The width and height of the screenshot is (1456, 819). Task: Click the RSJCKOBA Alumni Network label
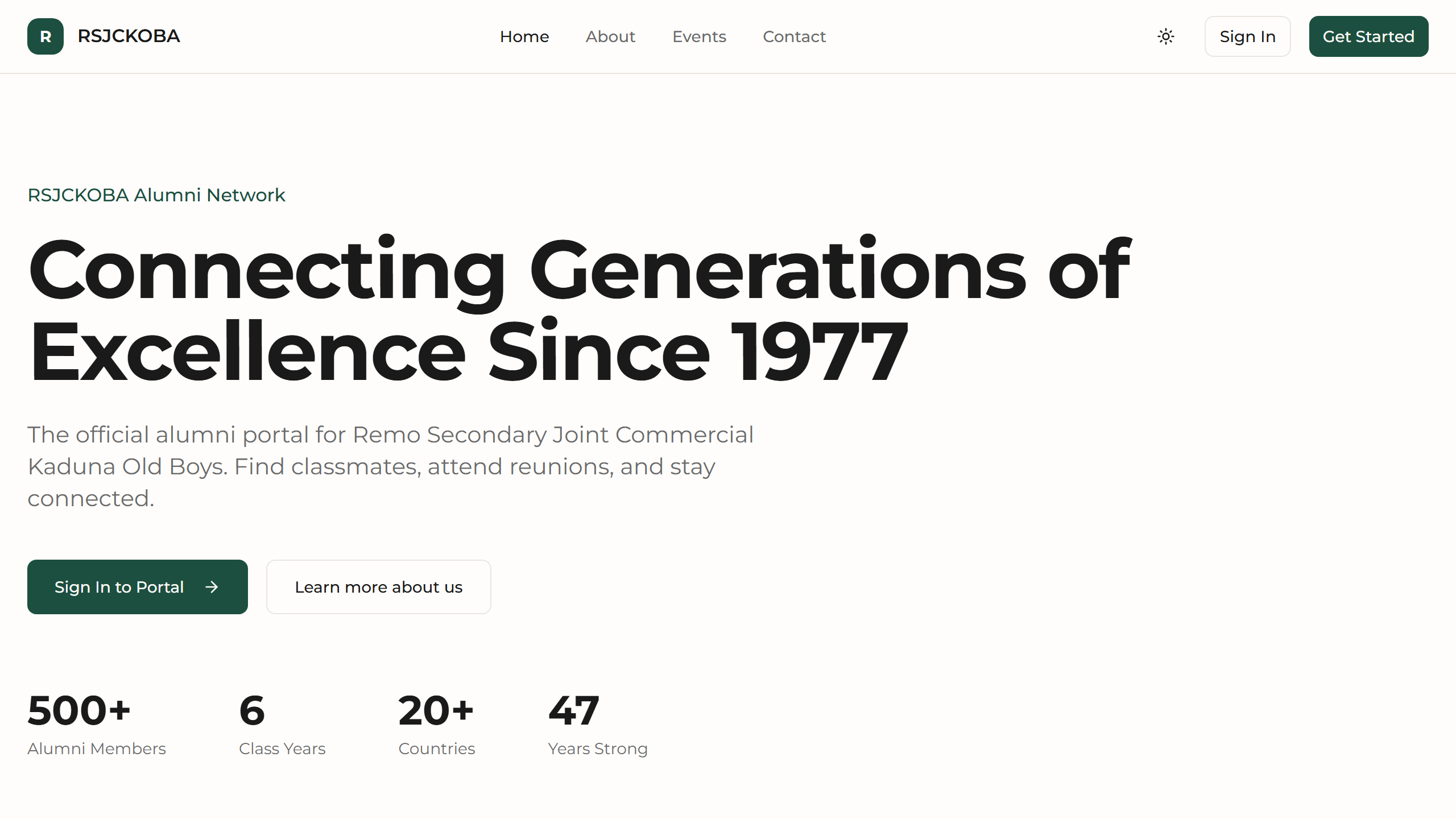click(156, 195)
